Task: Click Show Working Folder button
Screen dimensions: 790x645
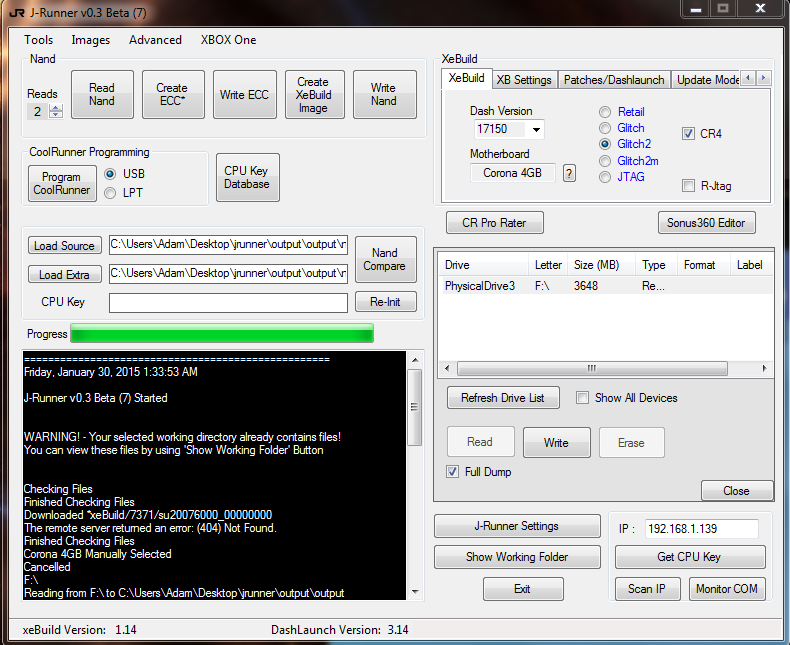Action: [x=517, y=556]
